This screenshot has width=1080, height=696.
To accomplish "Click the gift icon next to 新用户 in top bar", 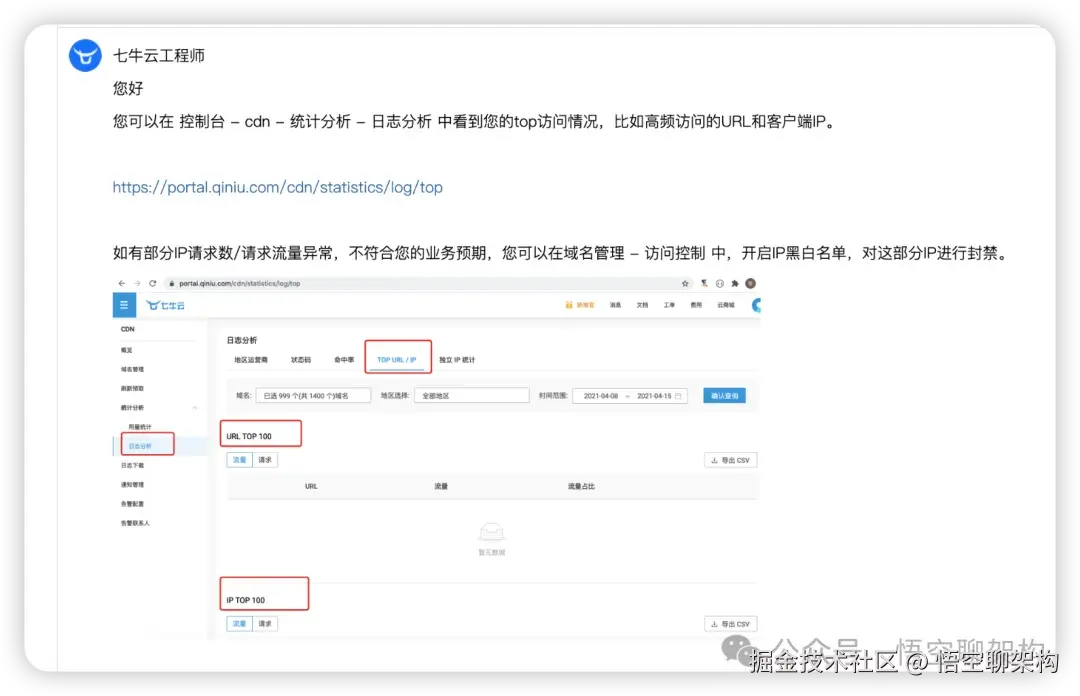I will pos(571,305).
